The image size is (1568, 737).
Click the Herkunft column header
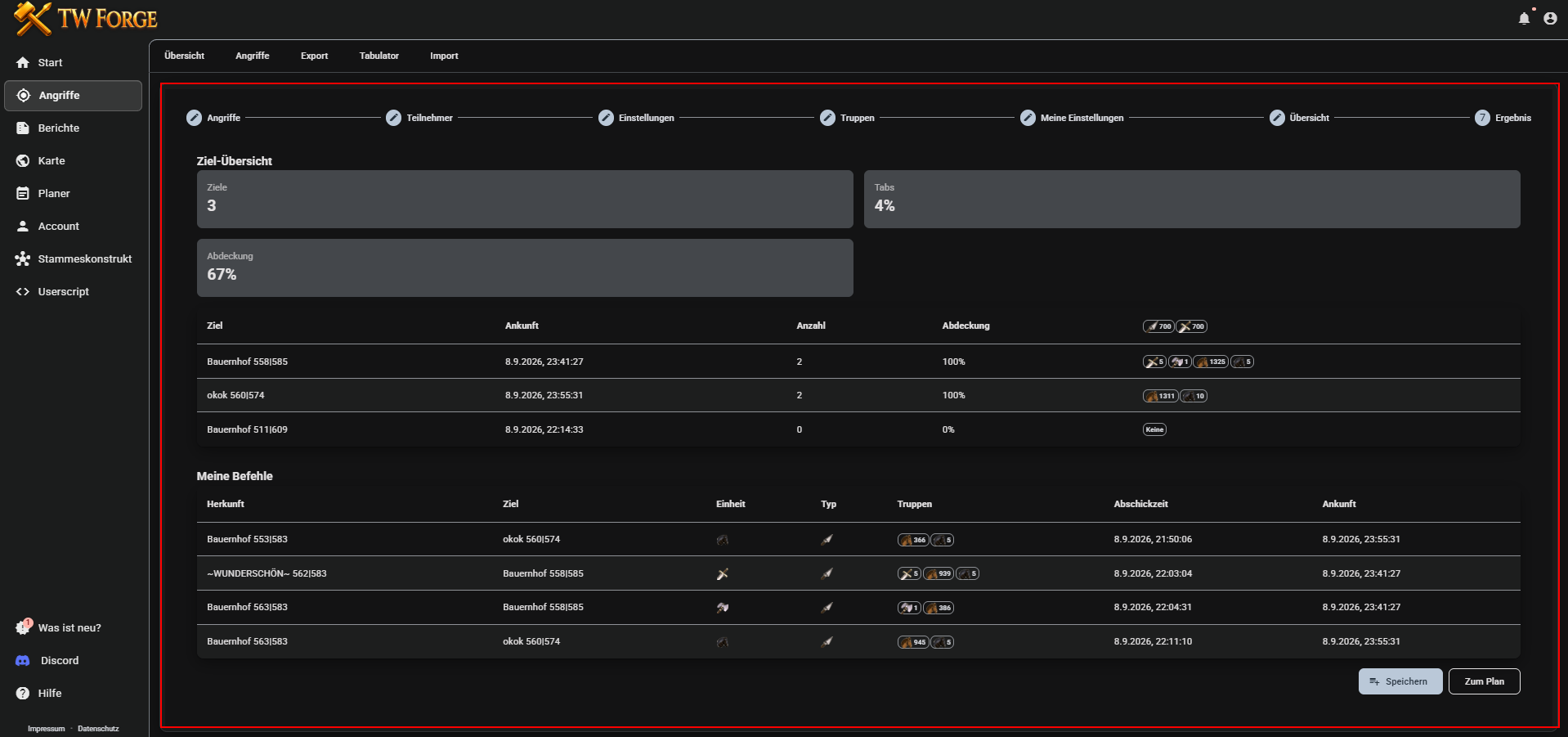(x=226, y=504)
